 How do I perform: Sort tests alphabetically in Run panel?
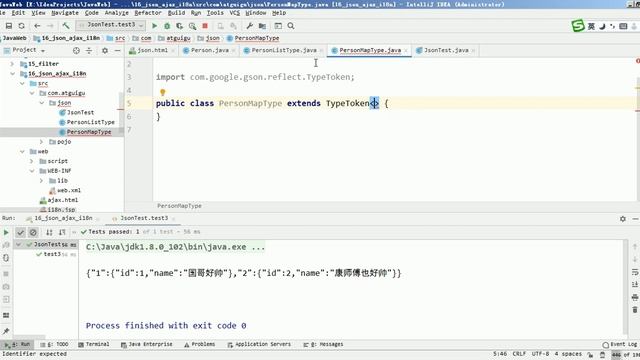(x=49, y=232)
